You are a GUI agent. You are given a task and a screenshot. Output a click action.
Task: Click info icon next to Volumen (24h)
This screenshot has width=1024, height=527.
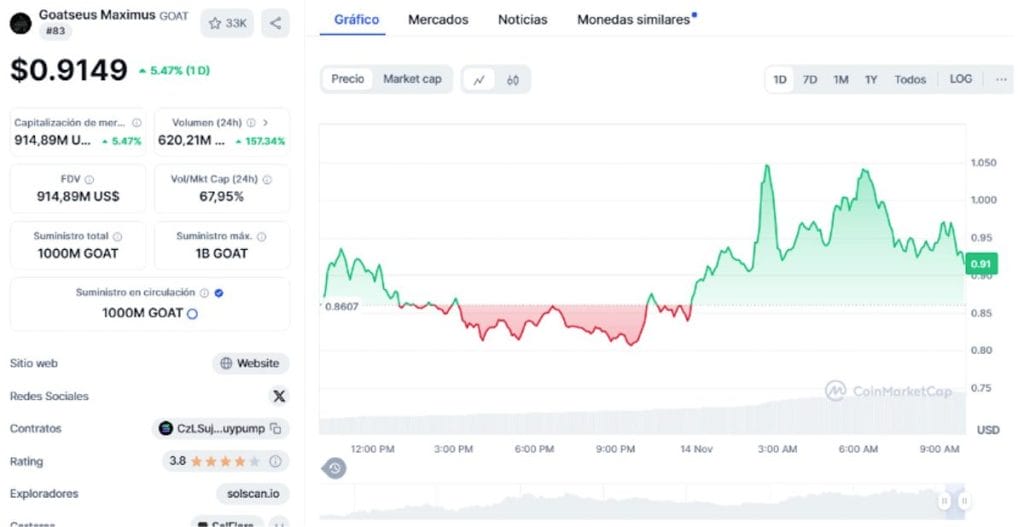251,123
